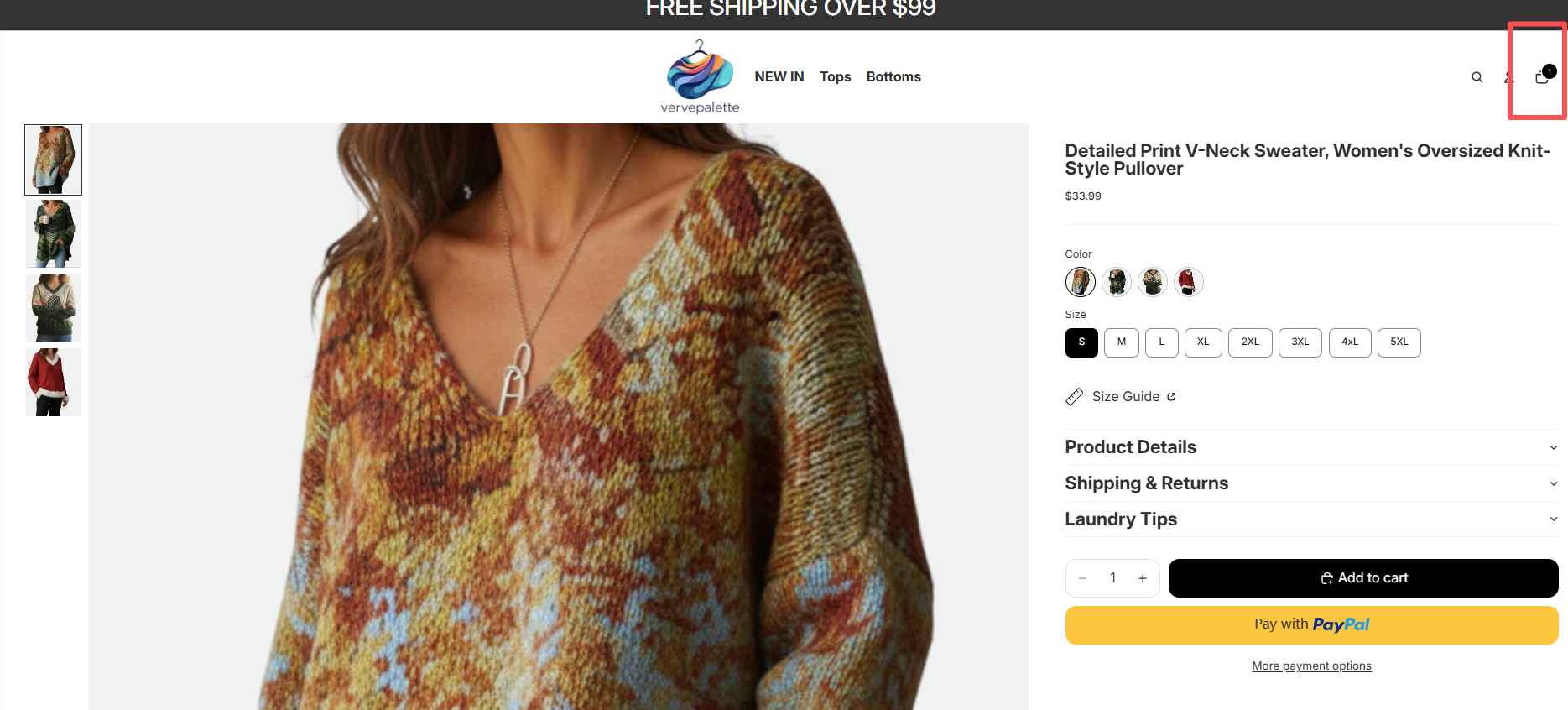Increase quantity with the plus icon
Image resolution: width=1568 pixels, height=710 pixels.
coord(1142,578)
